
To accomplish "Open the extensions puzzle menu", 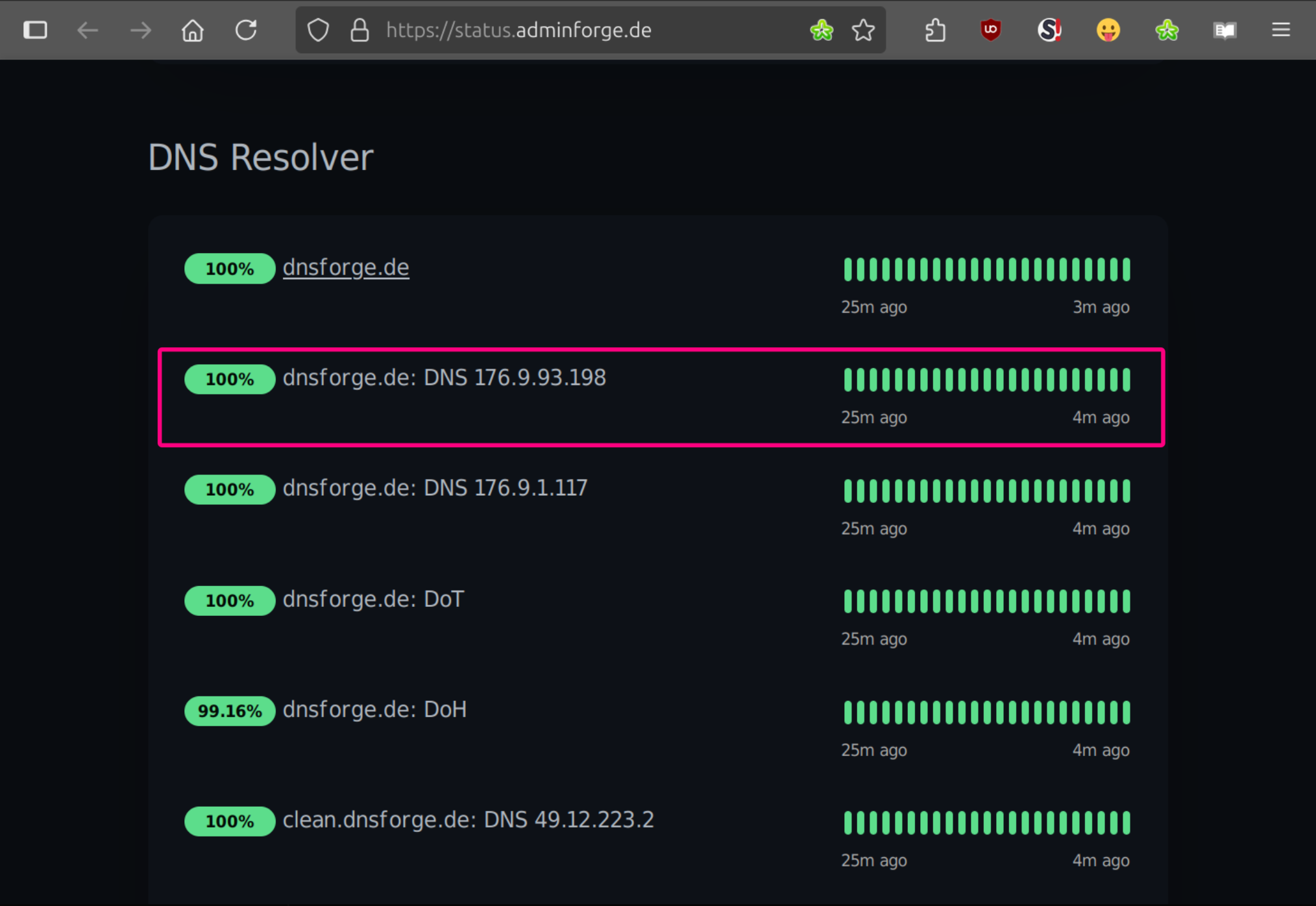I will 934,30.
